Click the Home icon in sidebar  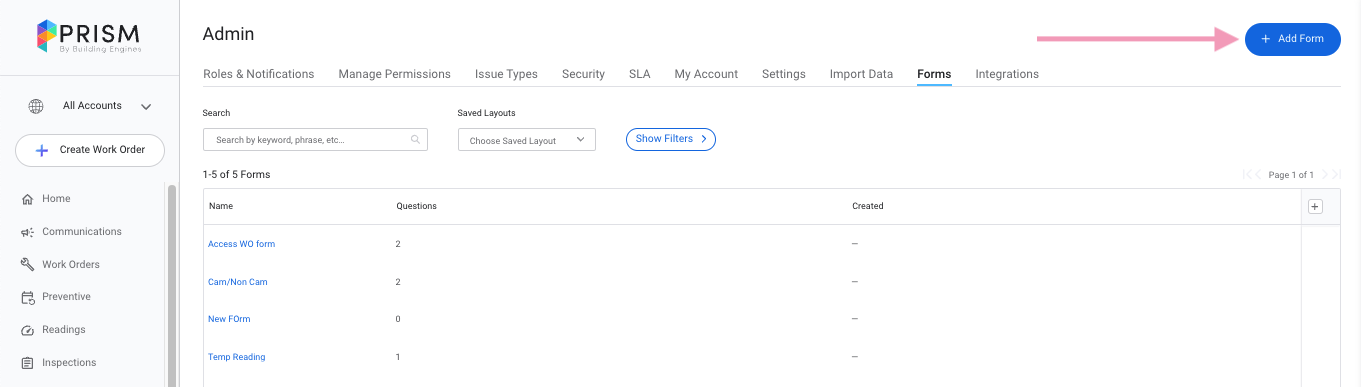pos(28,199)
